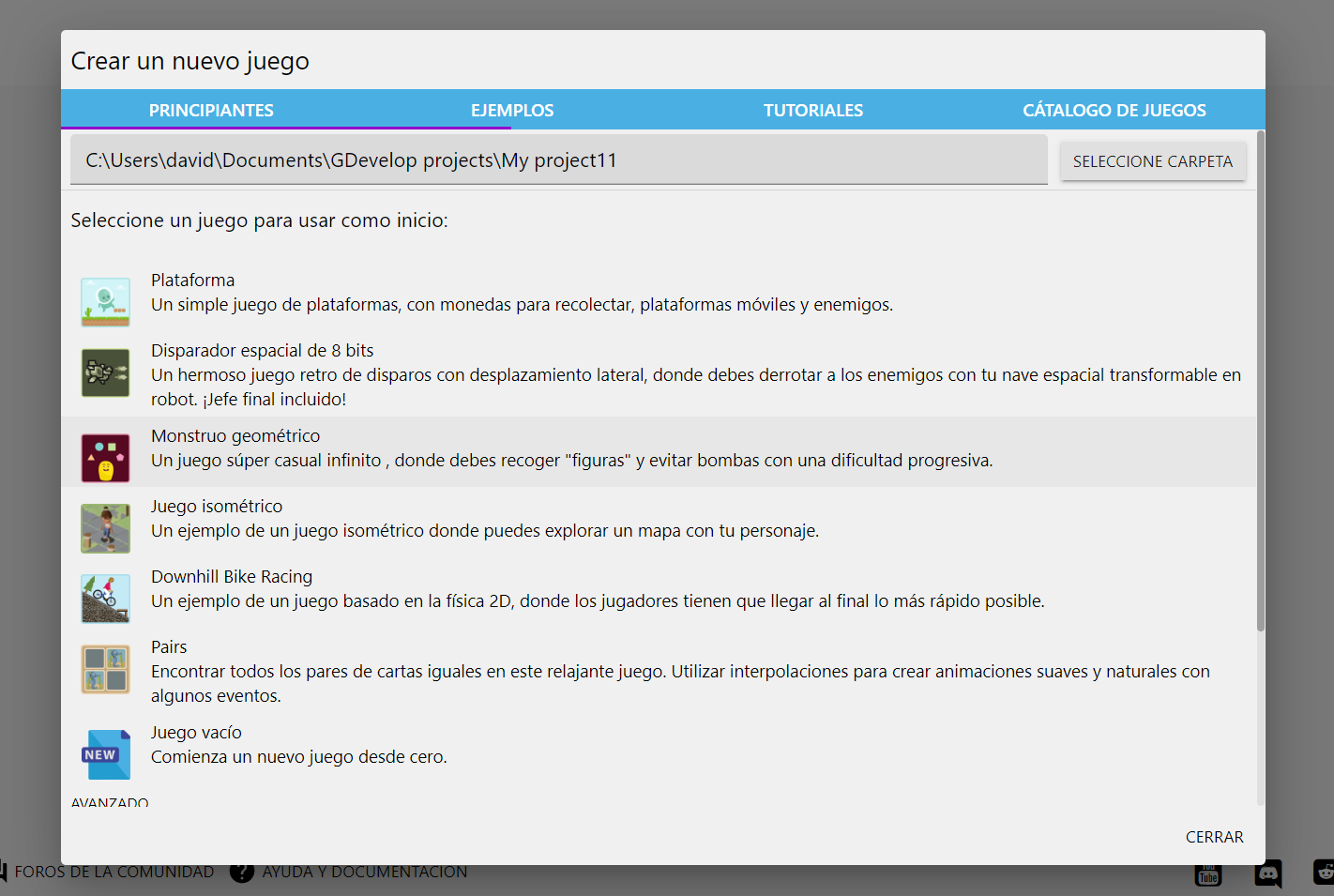Switch to Cátalogo de Juegos tab
The image size is (1334, 896).
click(1114, 110)
